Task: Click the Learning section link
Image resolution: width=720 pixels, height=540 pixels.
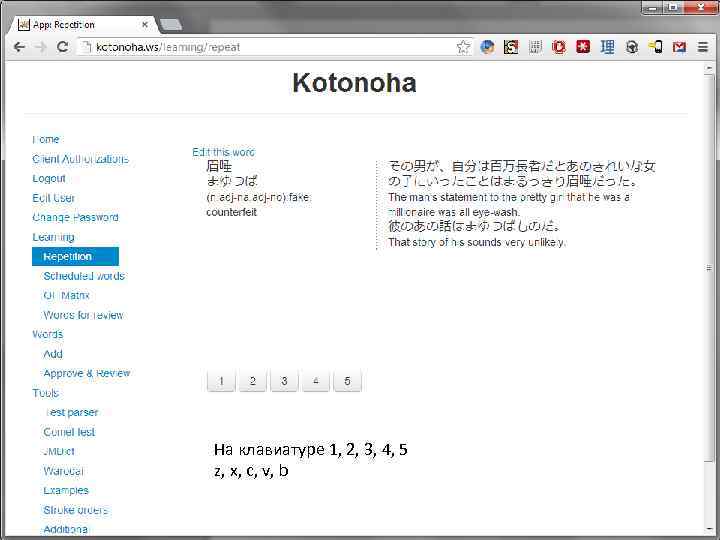Action: [x=53, y=237]
